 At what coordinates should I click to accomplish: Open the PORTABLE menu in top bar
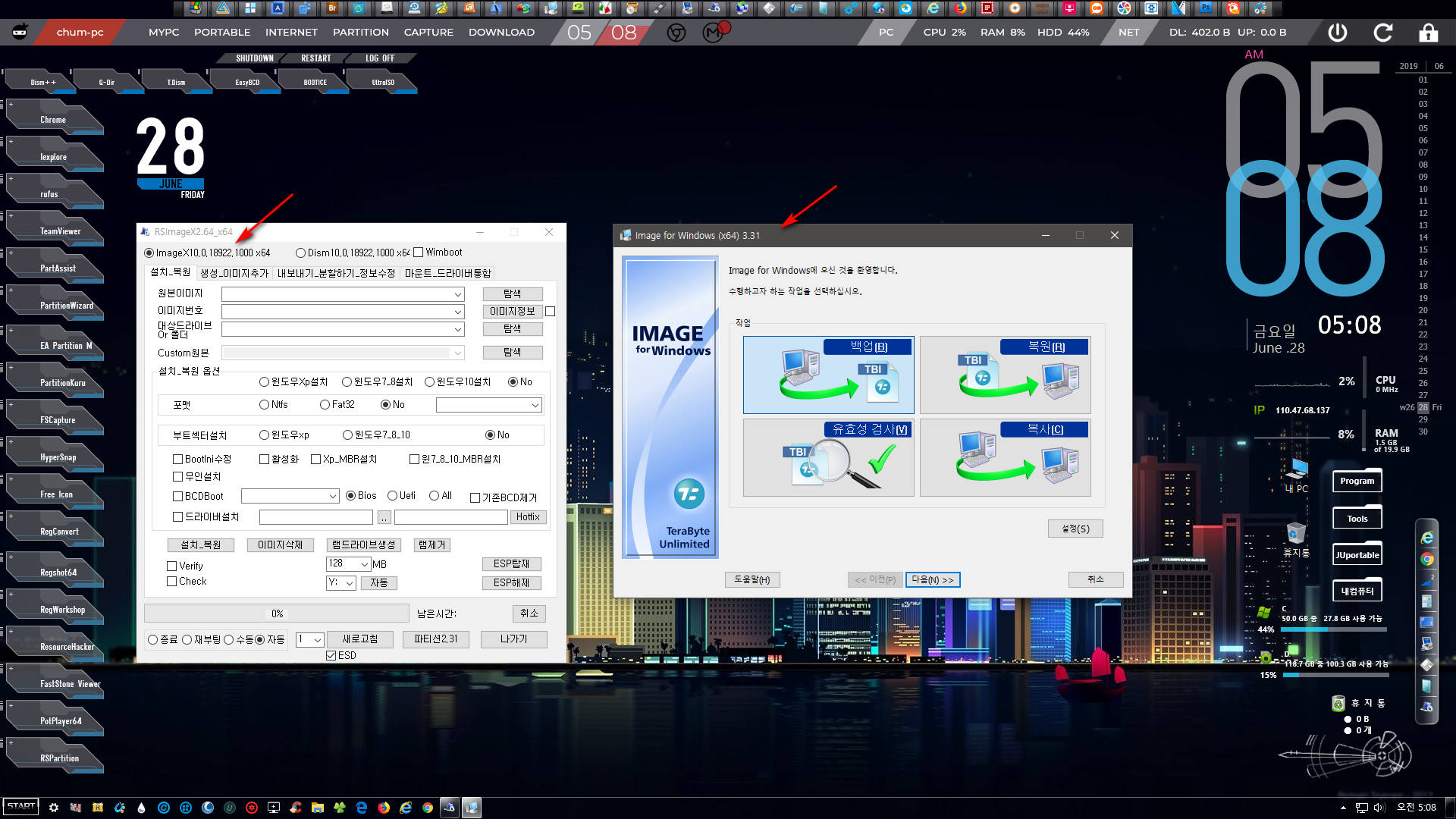[x=222, y=33]
